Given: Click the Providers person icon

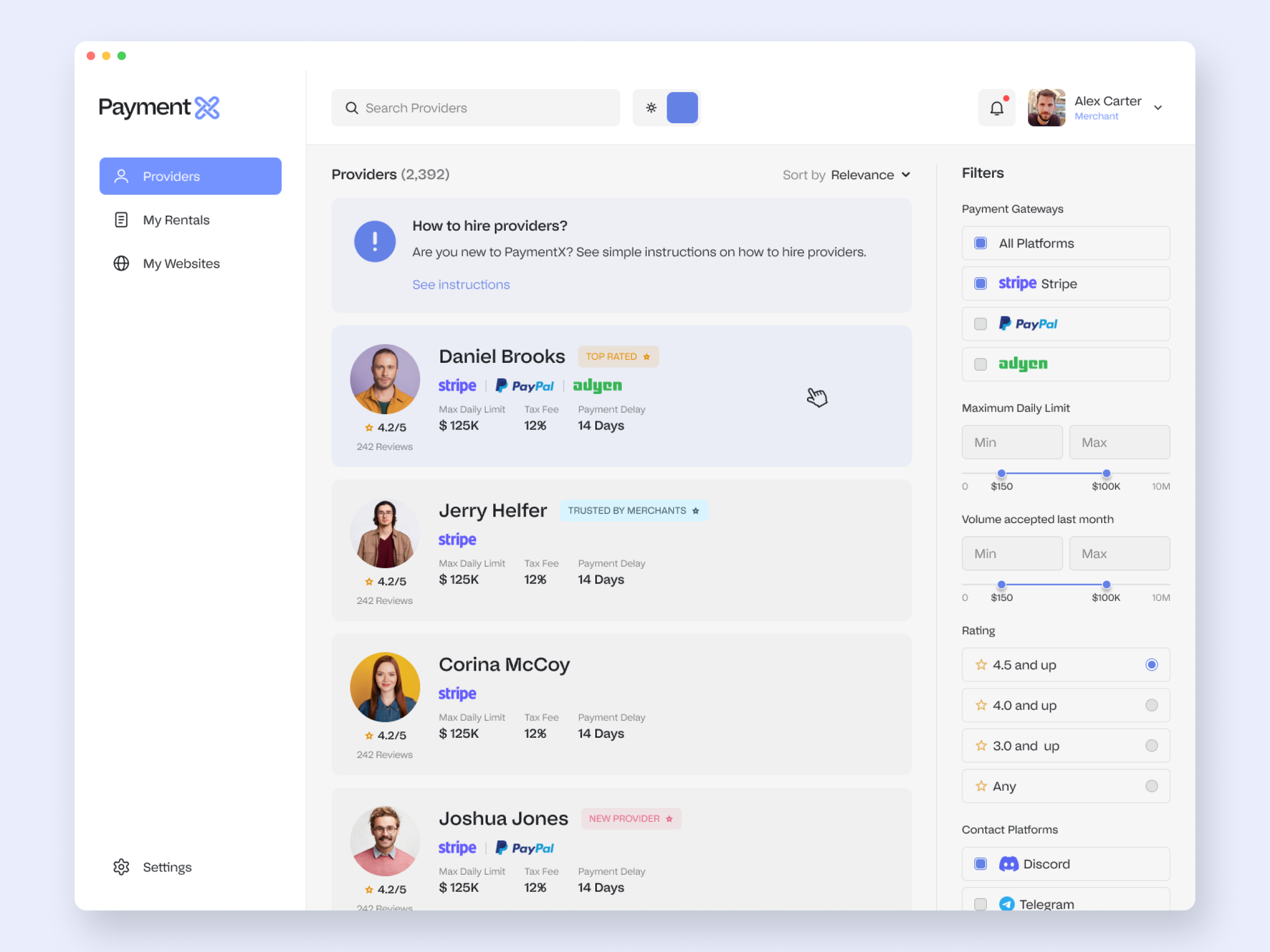Looking at the screenshot, I should 121,176.
